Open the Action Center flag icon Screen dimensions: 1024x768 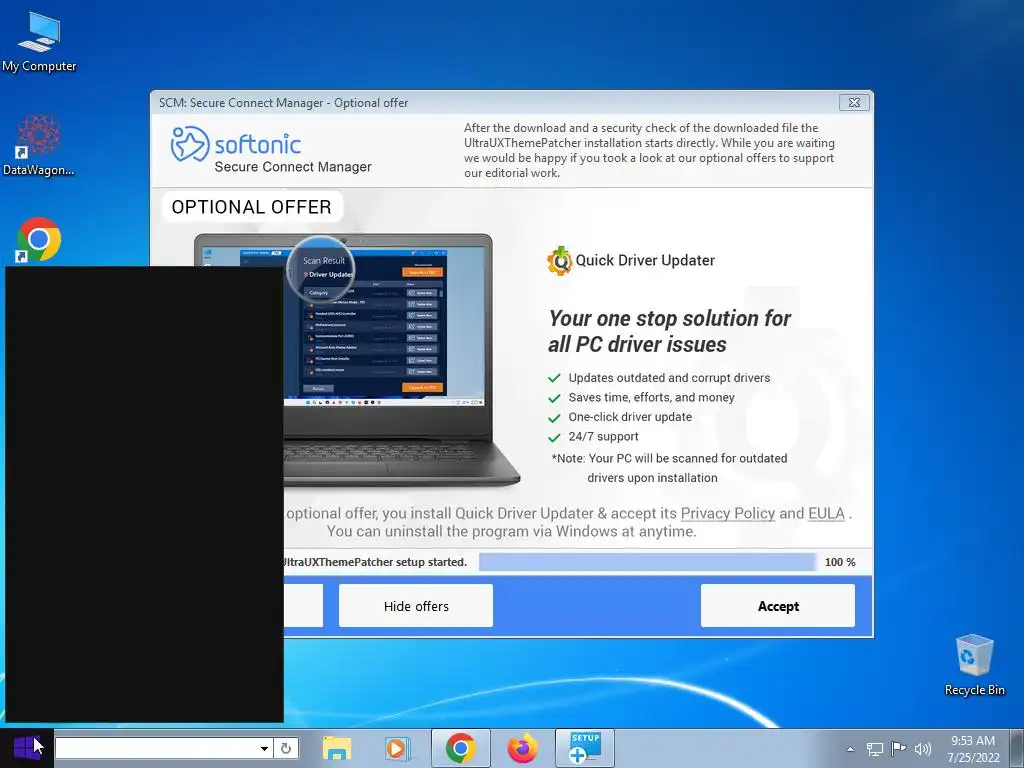coord(899,748)
